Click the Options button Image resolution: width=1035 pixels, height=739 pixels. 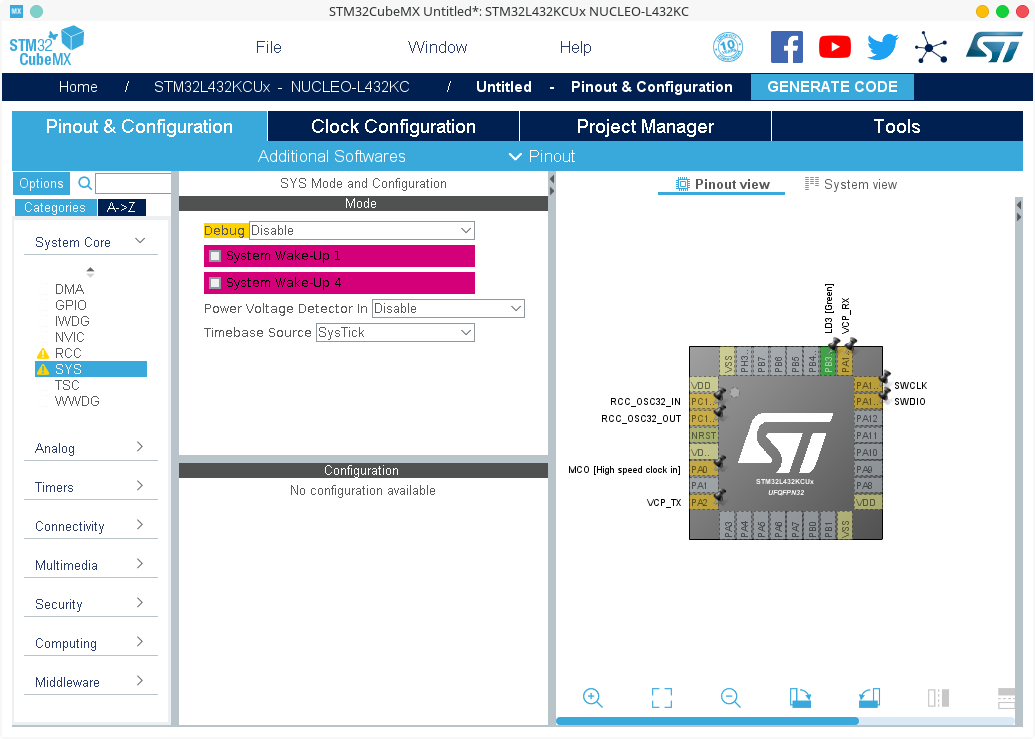click(41, 183)
